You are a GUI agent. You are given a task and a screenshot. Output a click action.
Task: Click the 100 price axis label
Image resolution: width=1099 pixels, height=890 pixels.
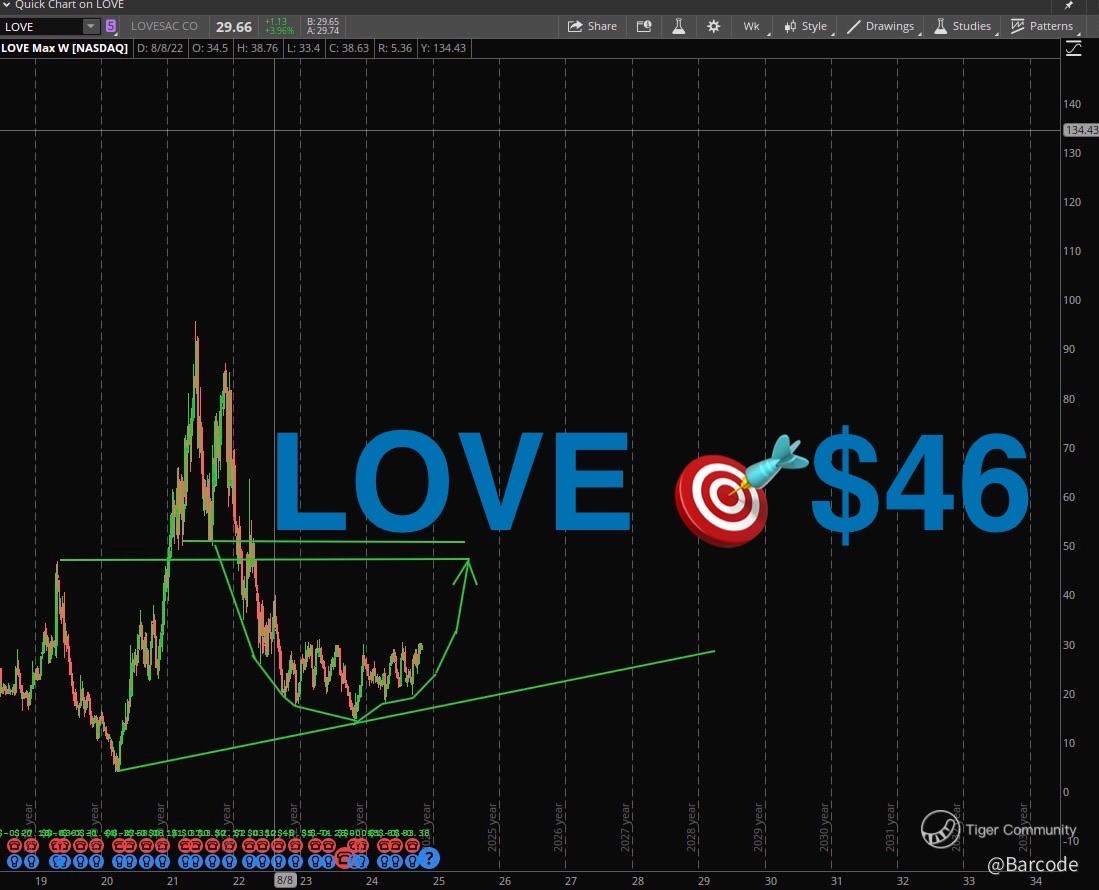pos(1072,300)
